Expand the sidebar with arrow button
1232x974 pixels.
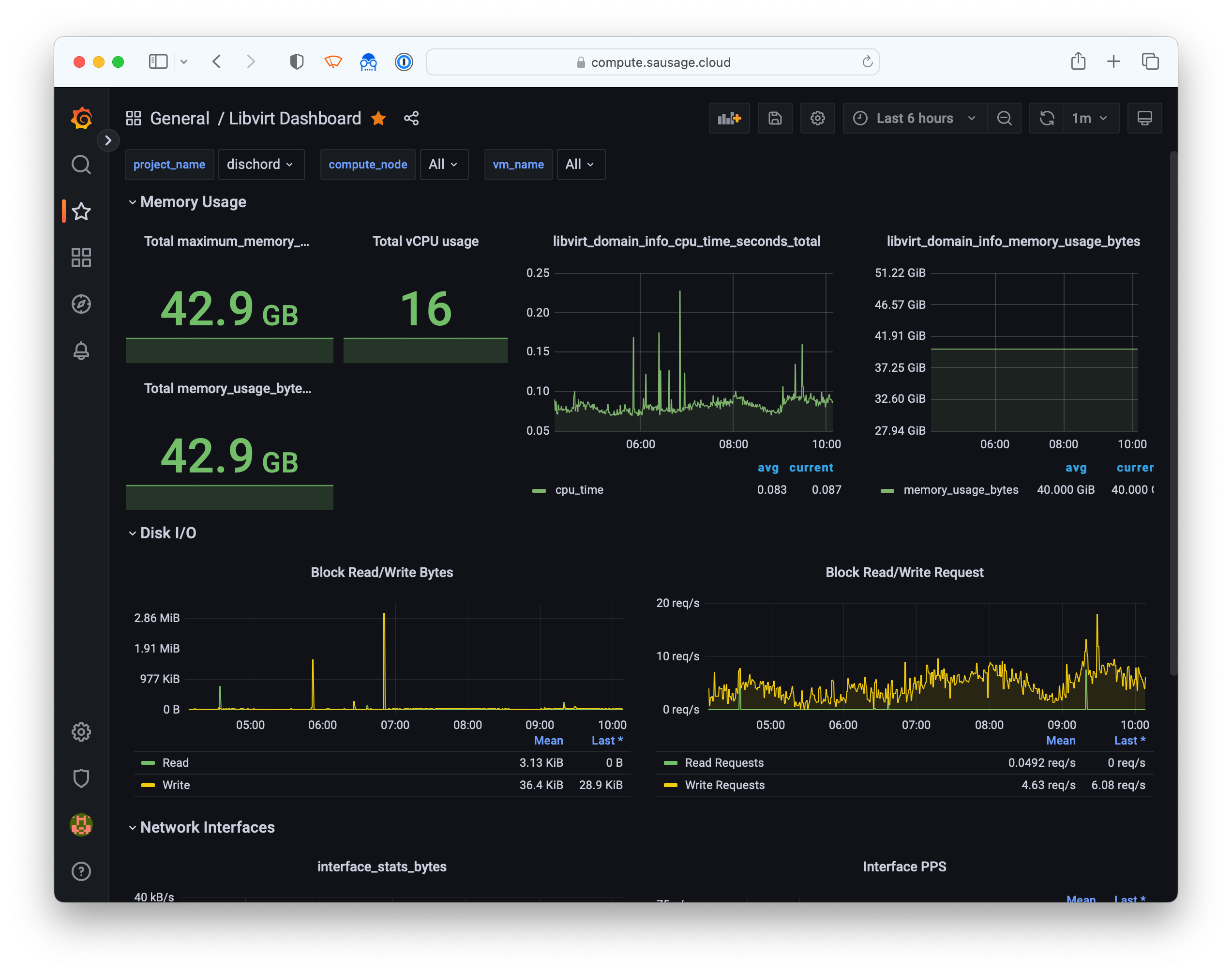pos(108,140)
